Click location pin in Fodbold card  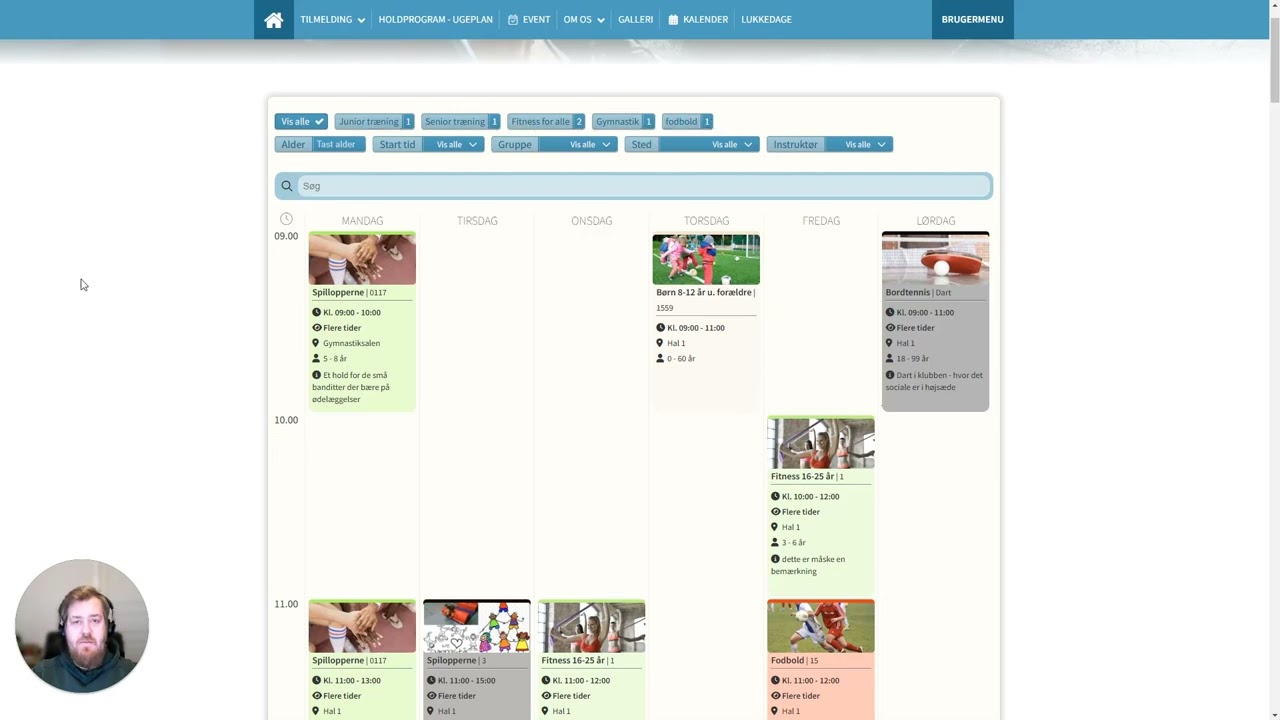(x=775, y=711)
